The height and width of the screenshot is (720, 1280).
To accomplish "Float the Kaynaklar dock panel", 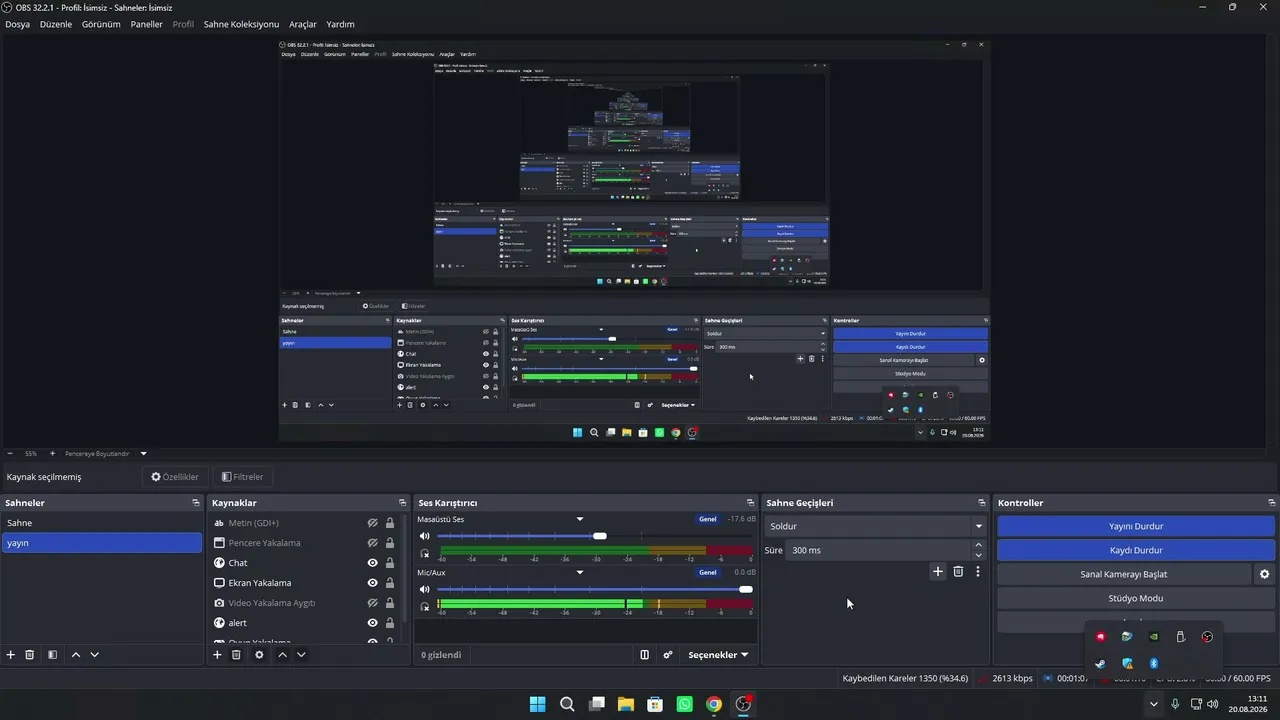I will pyautogui.click(x=402, y=503).
